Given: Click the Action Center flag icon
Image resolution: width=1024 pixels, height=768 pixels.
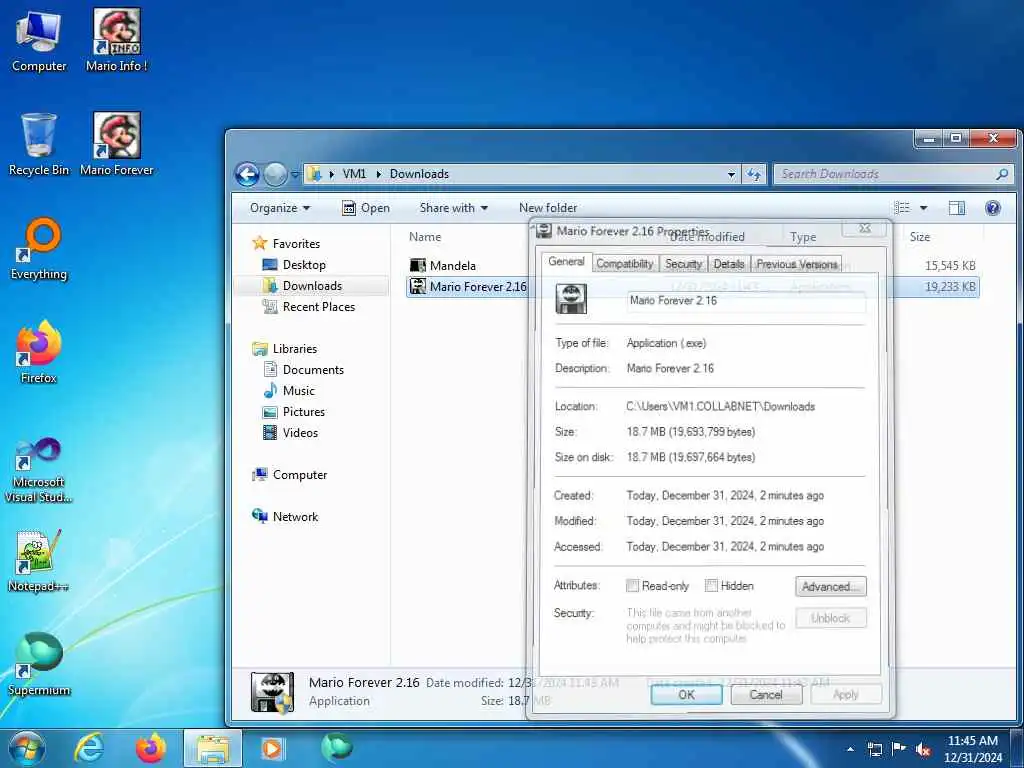Looking at the screenshot, I should pyautogui.click(x=899, y=749).
